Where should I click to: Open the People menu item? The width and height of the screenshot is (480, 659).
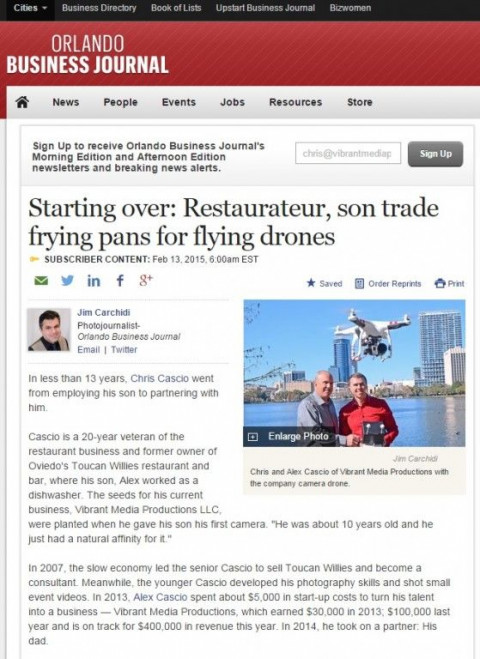pos(121,102)
